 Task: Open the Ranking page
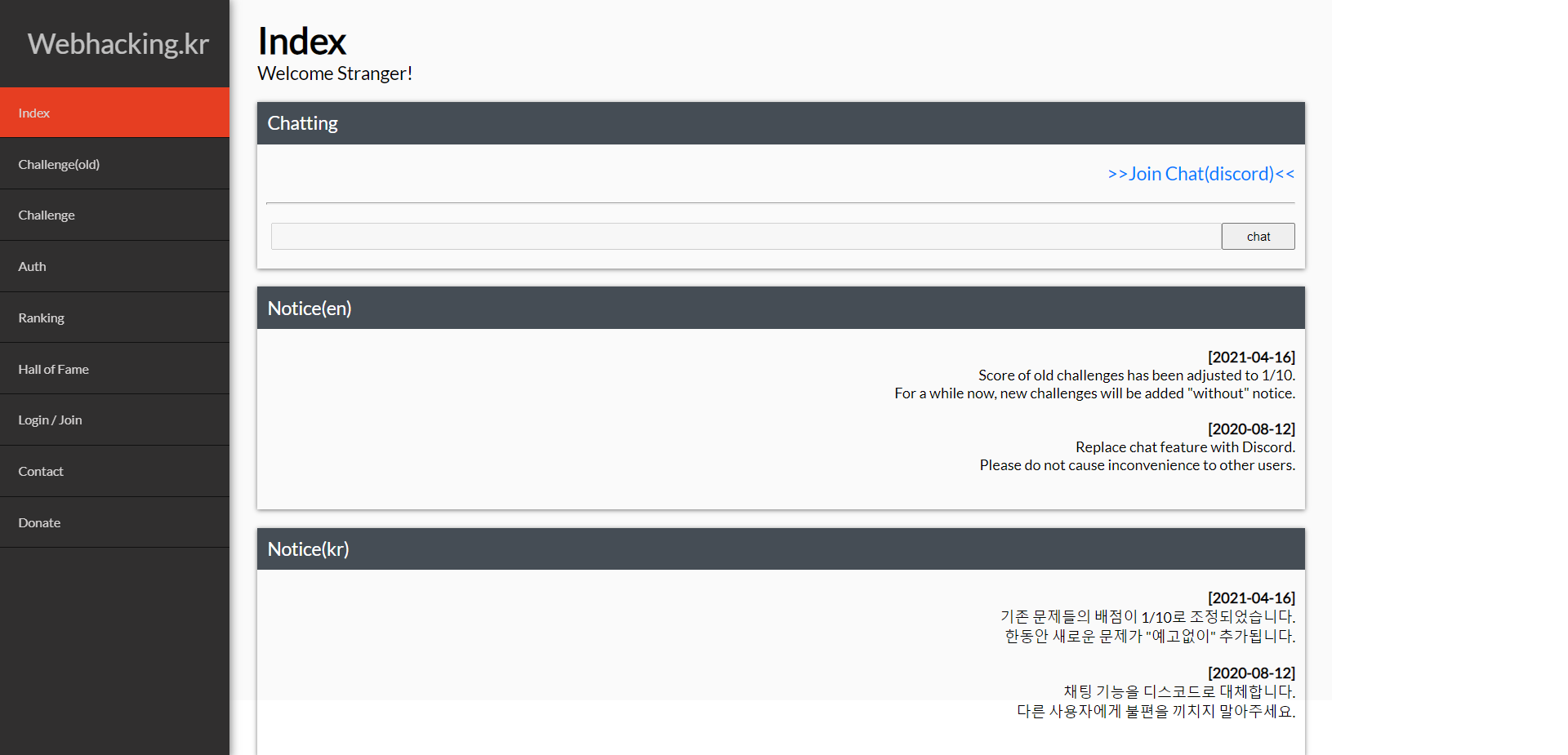114,318
